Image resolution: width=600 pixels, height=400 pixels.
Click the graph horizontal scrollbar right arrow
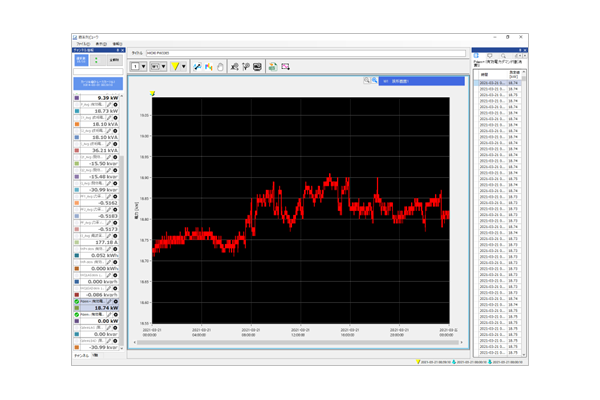pos(461,343)
